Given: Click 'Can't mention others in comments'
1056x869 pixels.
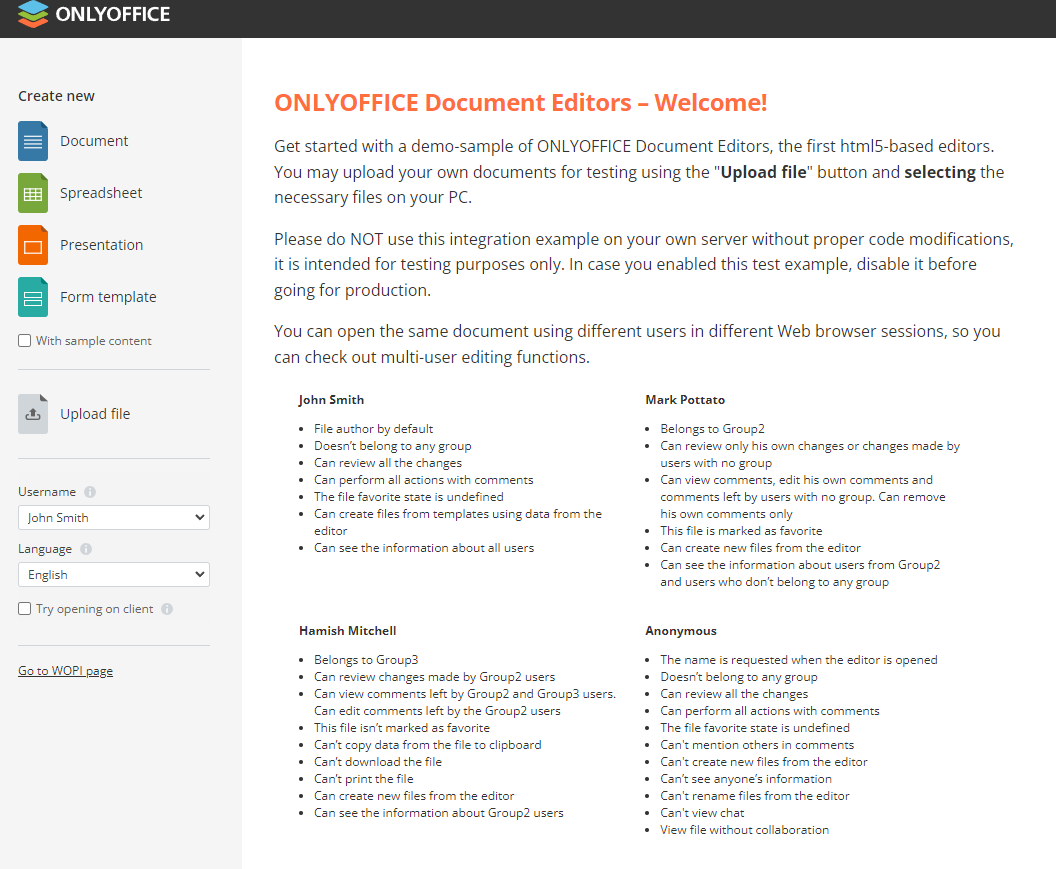Looking at the screenshot, I should pyautogui.click(x=757, y=745).
